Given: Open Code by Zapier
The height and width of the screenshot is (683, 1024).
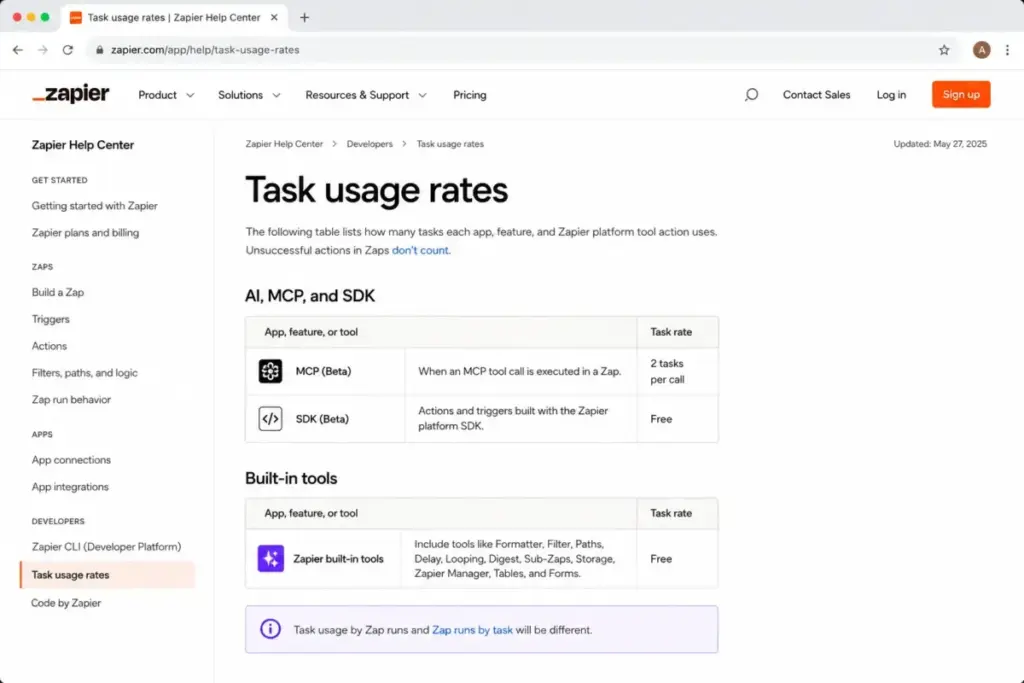Looking at the screenshot, I should coord(66,603).
